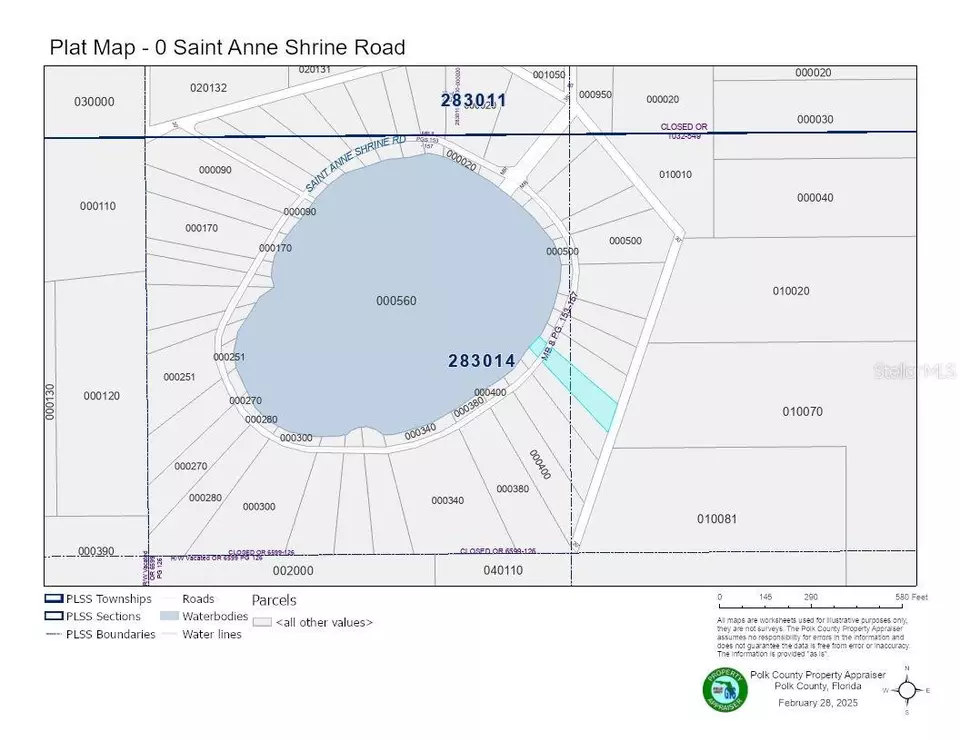Select parcel 010070
The width and height of the screenshot is (960, 741).
click(x=802, y=411)
